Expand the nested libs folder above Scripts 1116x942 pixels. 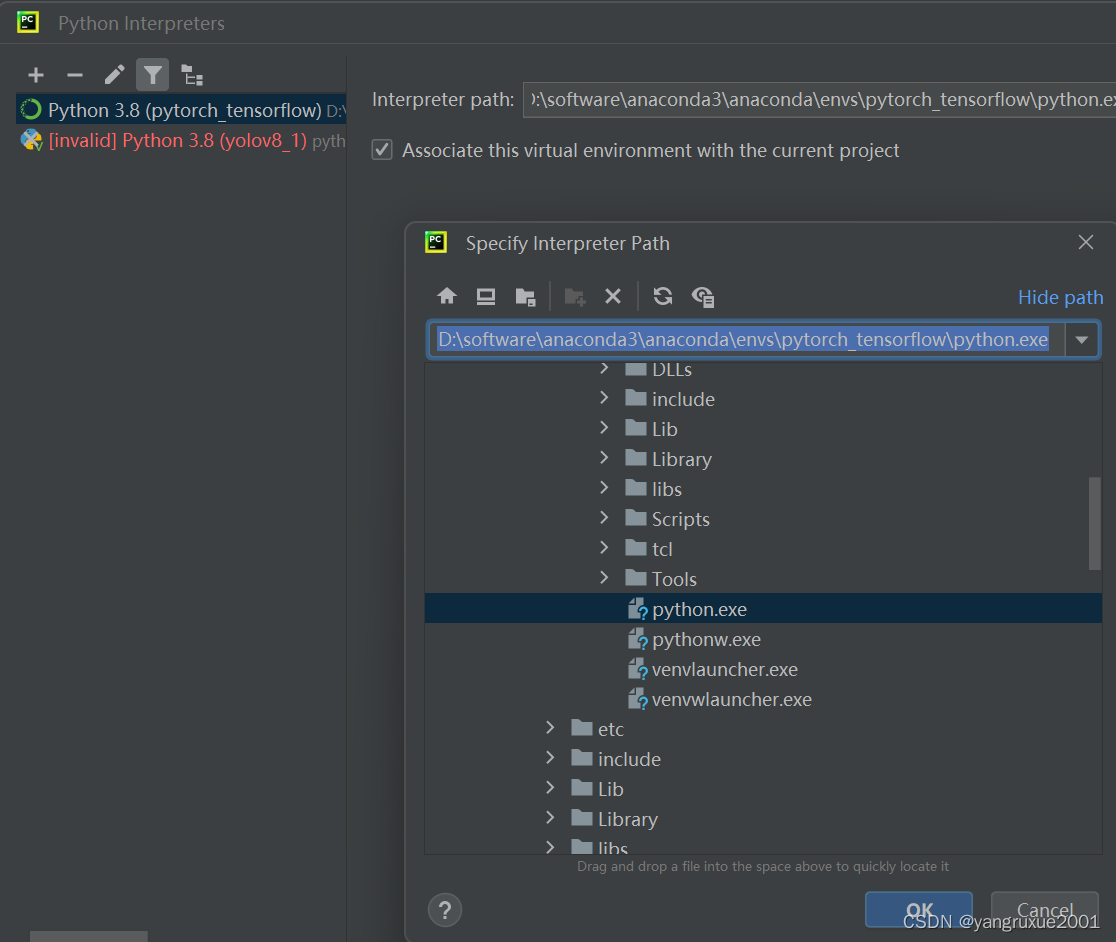[x=604, y=487]
